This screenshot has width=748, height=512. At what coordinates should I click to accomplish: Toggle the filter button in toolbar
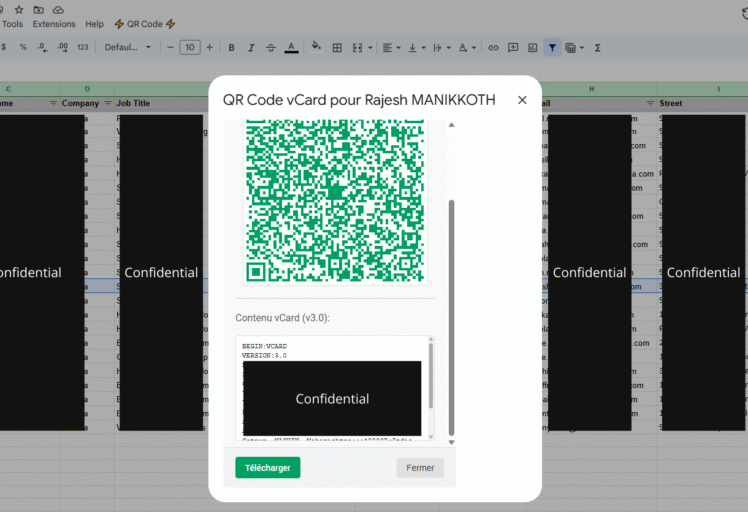(551, 47)
